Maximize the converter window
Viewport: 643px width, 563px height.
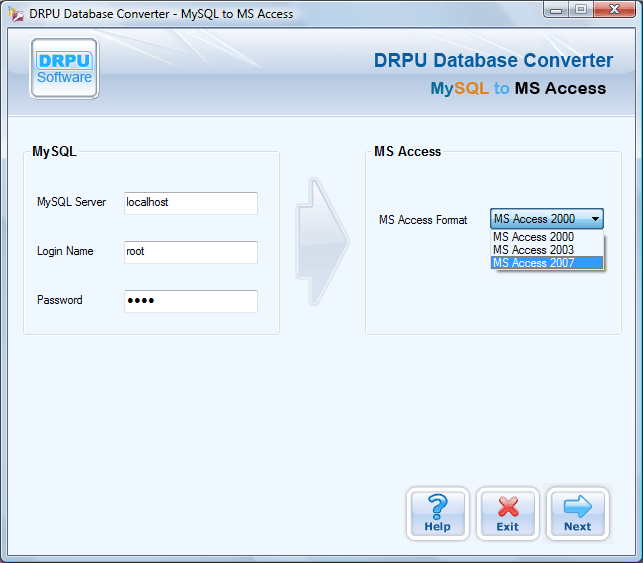pos(581,9)
